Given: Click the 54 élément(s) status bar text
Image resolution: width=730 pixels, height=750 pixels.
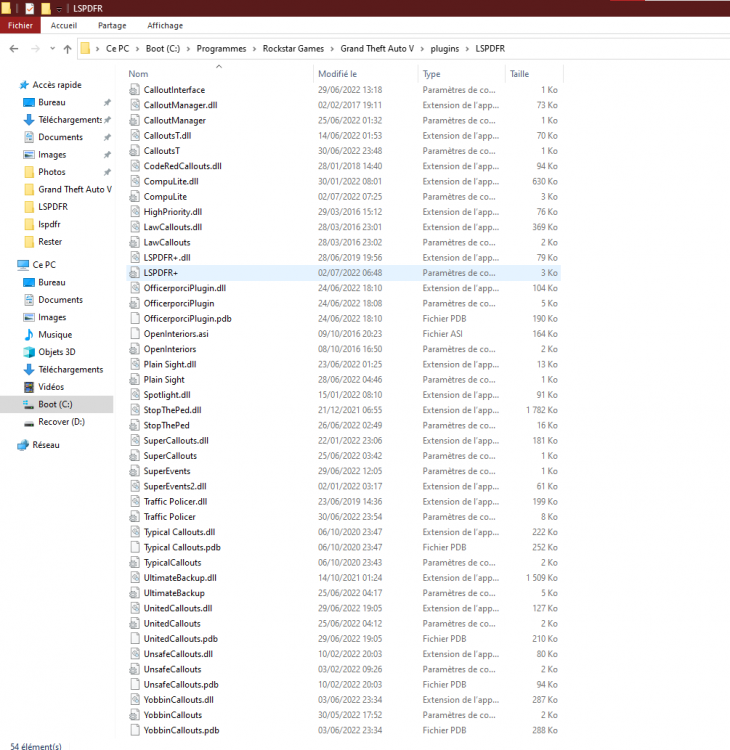Looking at the screenshot, I should pyautogui.click(x=36, y=746).
